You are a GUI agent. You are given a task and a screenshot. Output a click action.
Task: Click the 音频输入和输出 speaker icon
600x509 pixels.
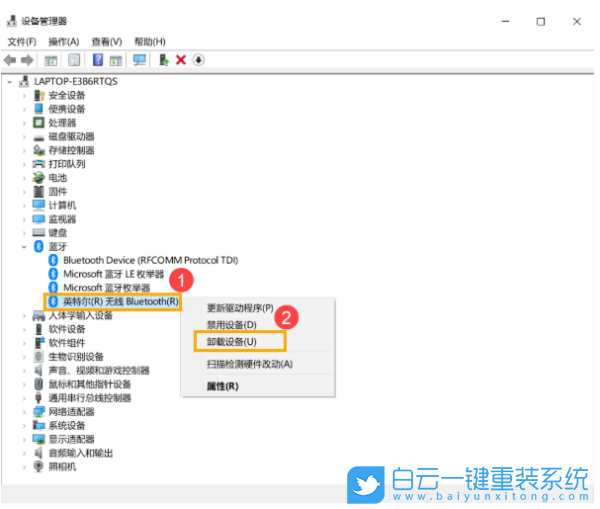coord(38,453)
